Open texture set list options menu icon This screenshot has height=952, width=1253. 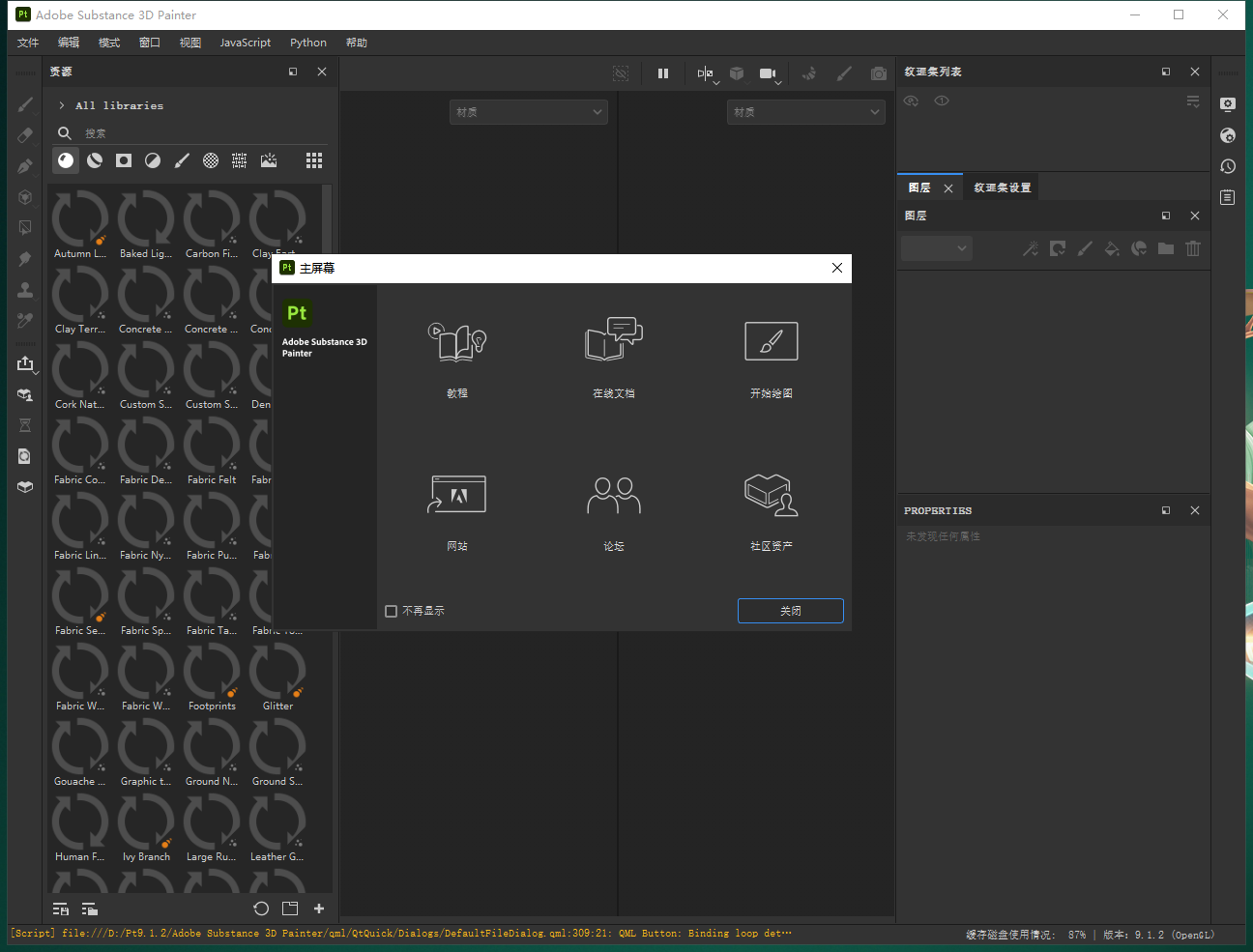pyautogui.click(x=1193, y=101)
